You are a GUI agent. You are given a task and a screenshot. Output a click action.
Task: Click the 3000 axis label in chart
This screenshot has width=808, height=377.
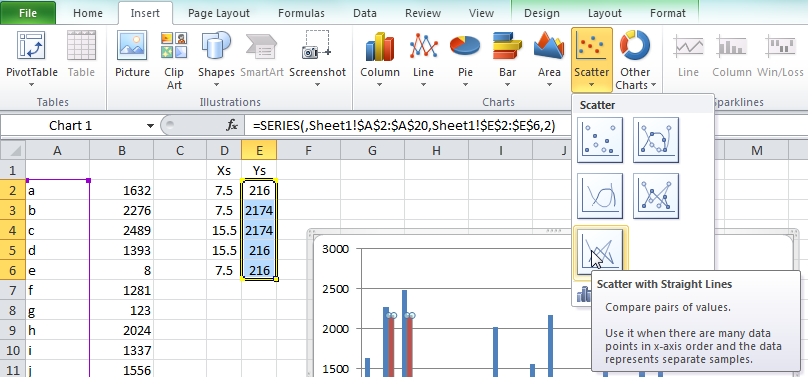click(335, 249)
